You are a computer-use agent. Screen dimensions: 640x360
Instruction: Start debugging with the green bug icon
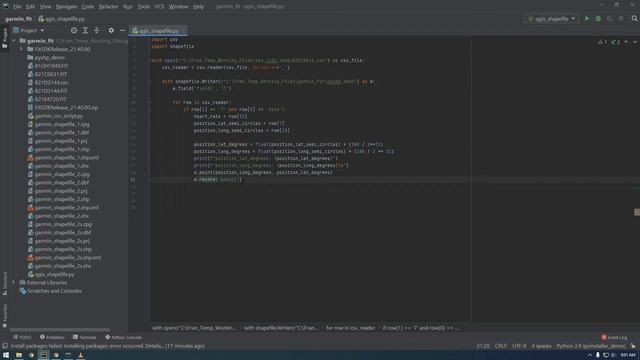pos(598,19)
